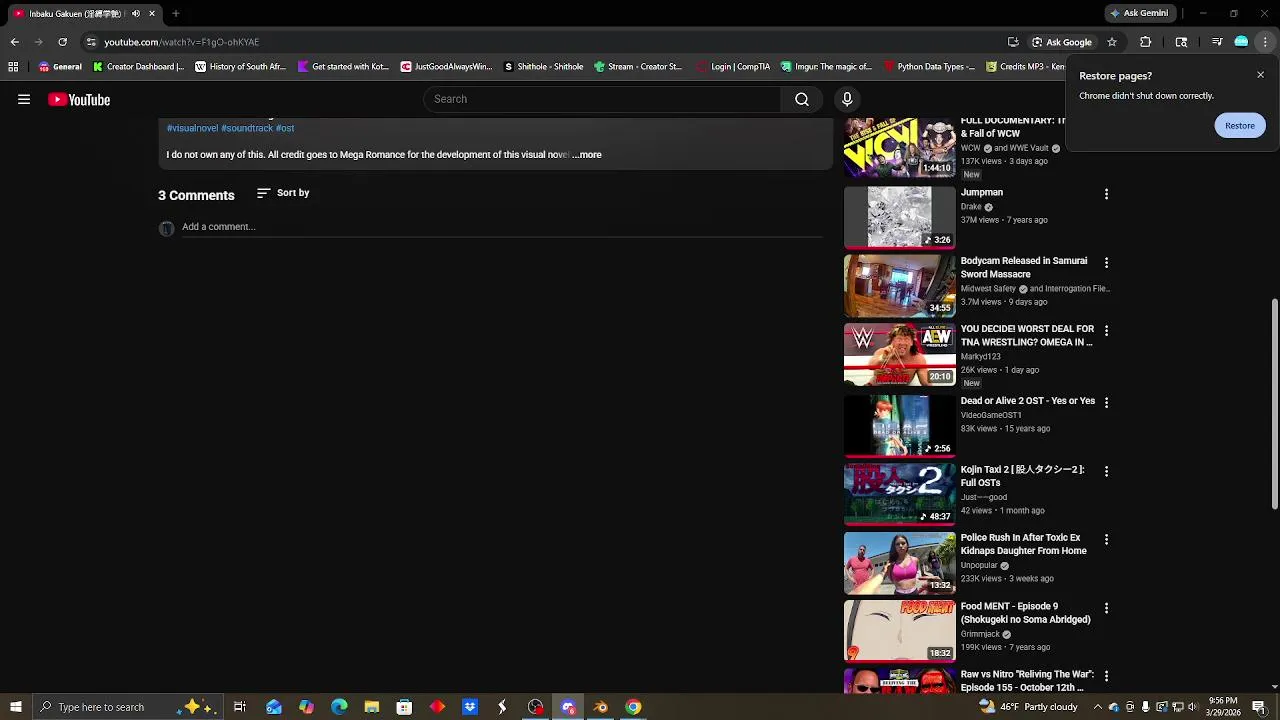Dismiss the Restore pages popup

1260,75
